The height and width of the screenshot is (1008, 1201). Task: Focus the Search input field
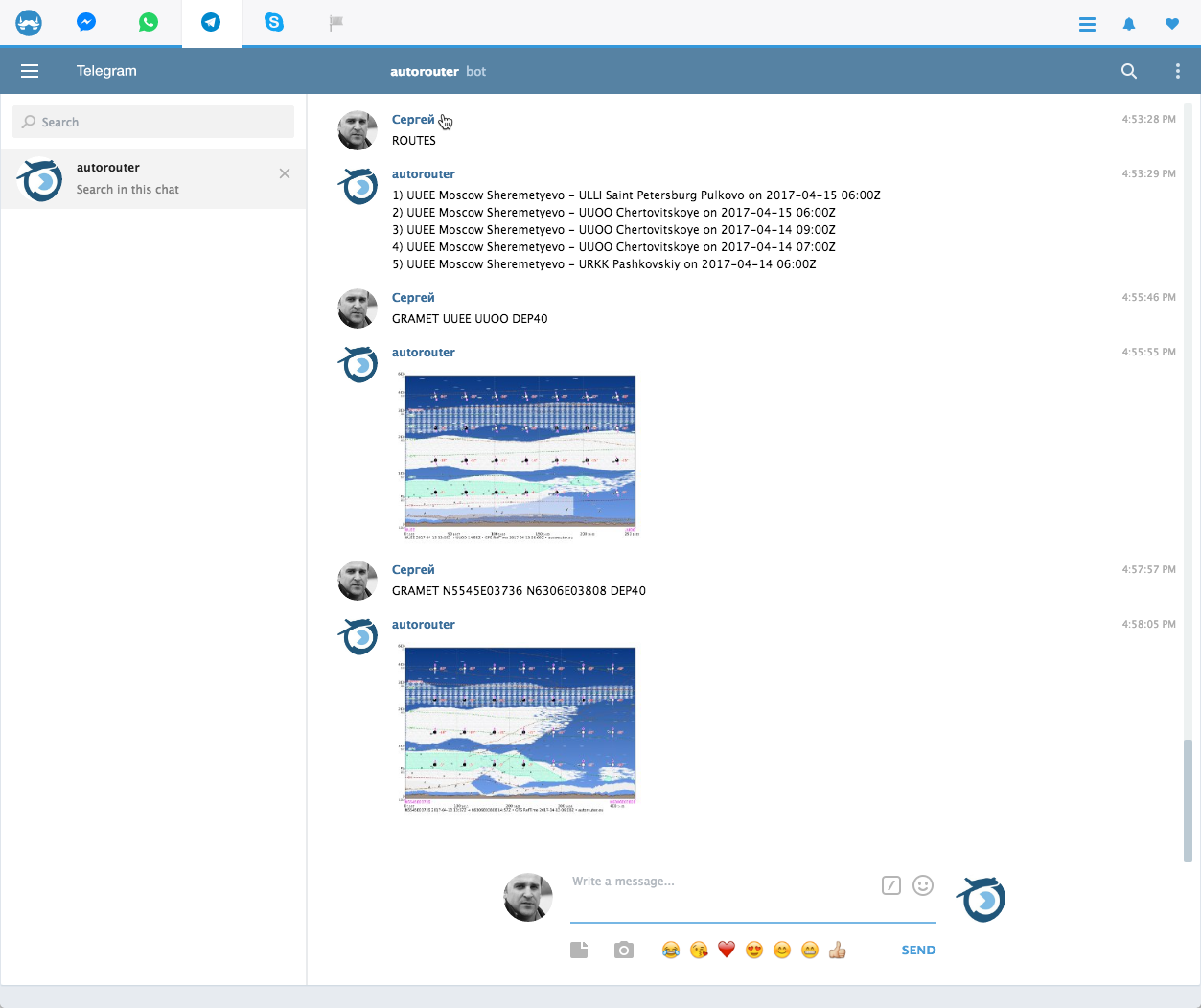[153, 122]
